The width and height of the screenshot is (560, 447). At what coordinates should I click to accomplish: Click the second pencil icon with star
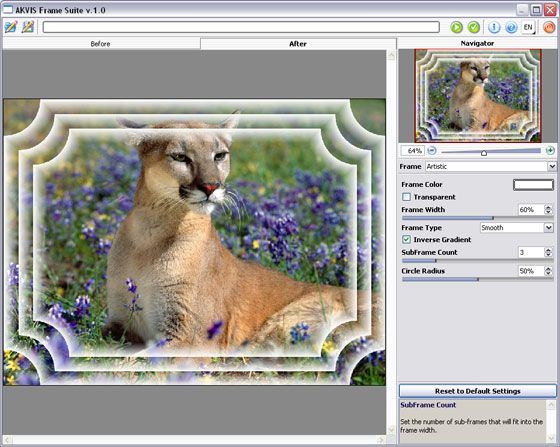click(28, 27)
